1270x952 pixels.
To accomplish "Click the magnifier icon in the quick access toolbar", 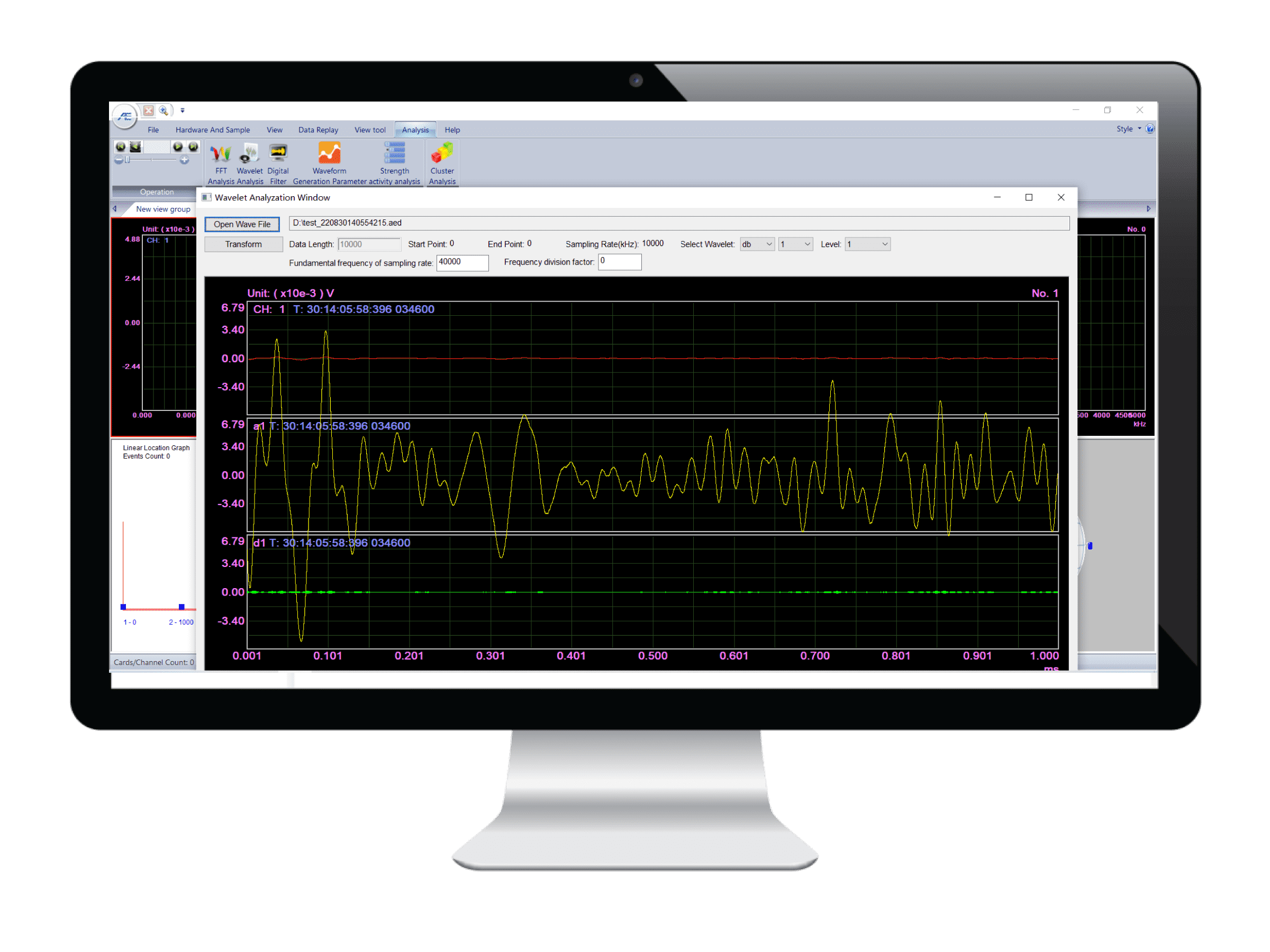I will [164, 110].
